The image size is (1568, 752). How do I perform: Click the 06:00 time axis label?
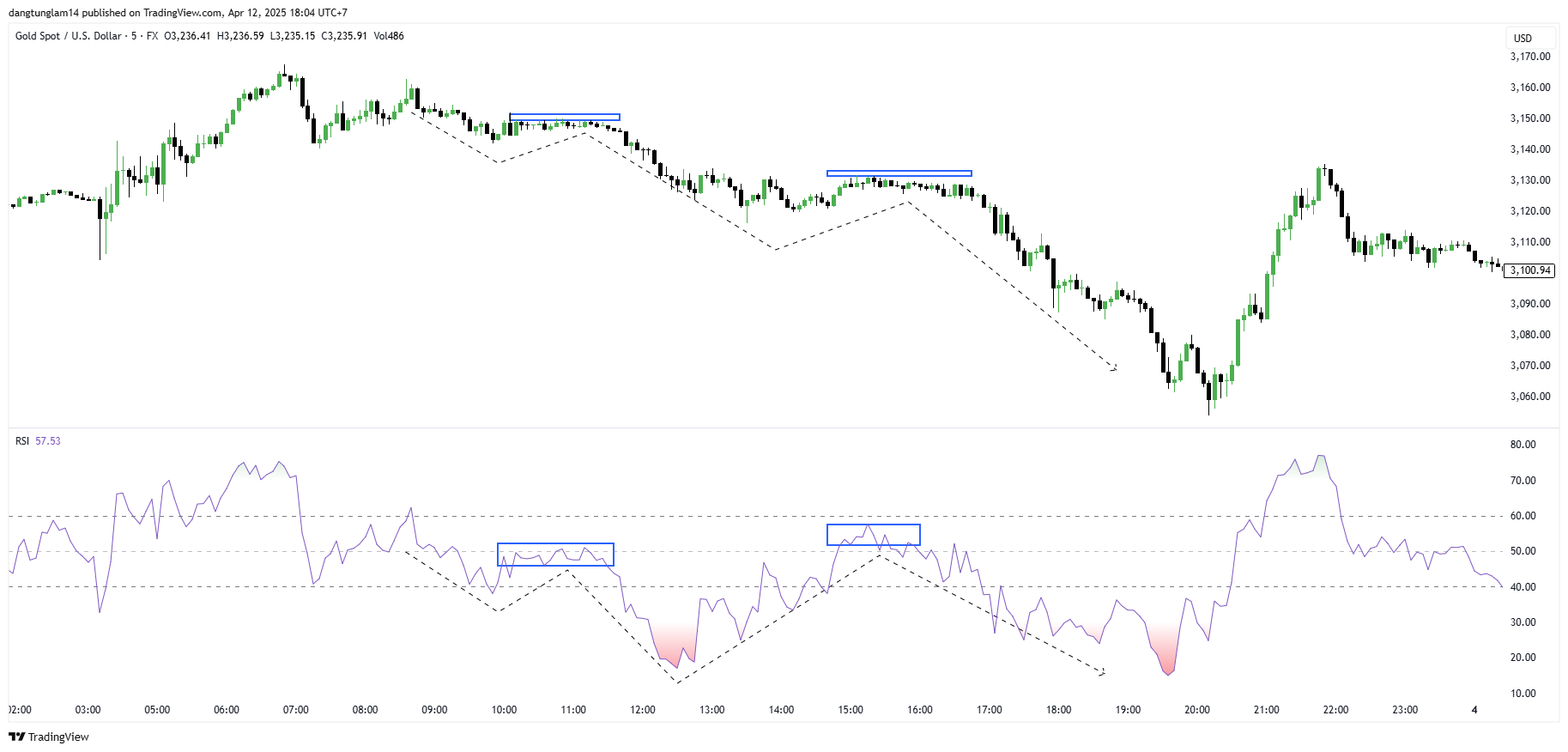point(227,710)
